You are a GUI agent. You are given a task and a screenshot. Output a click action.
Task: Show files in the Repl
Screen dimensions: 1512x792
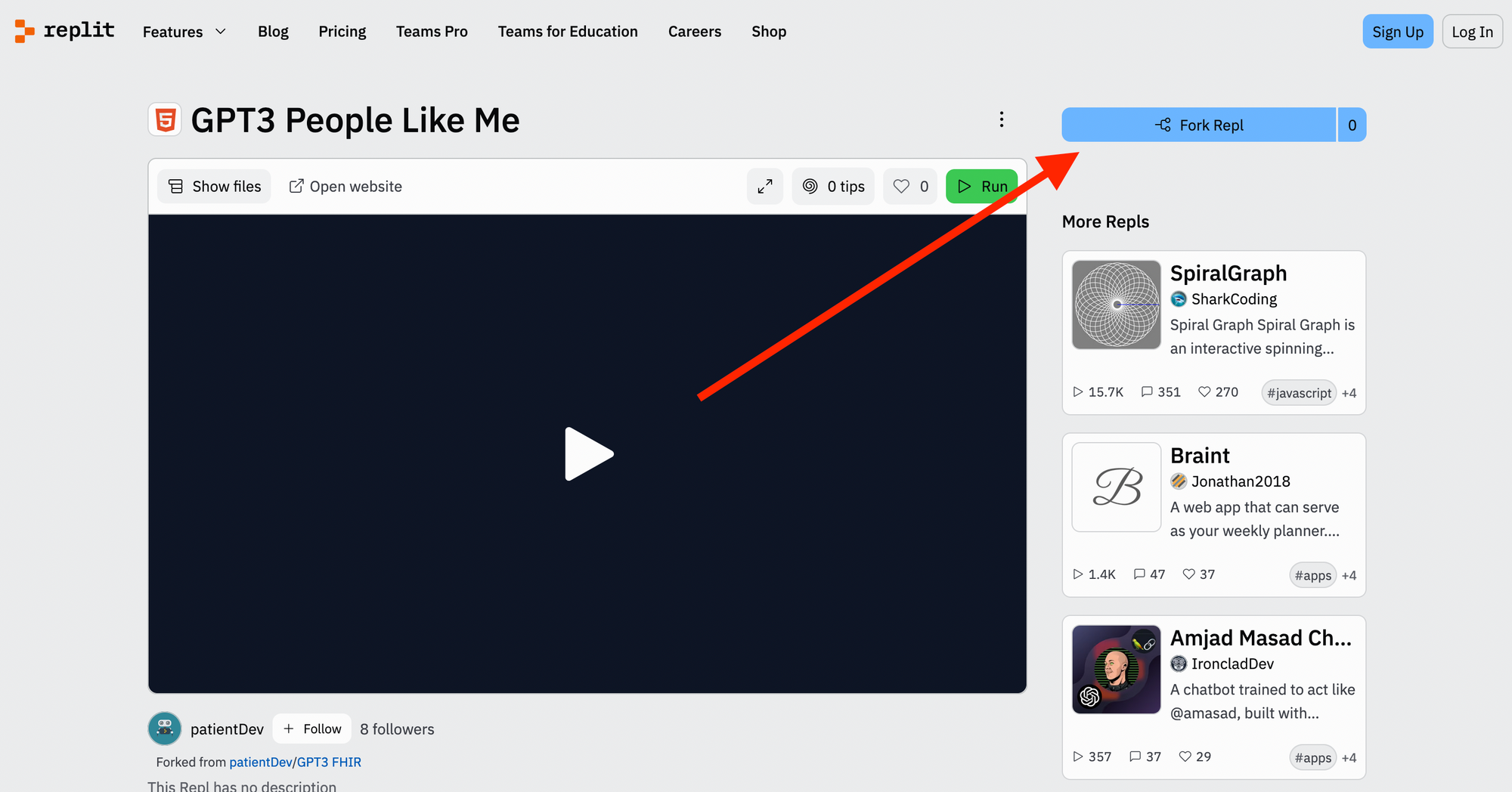click(214, 187)
